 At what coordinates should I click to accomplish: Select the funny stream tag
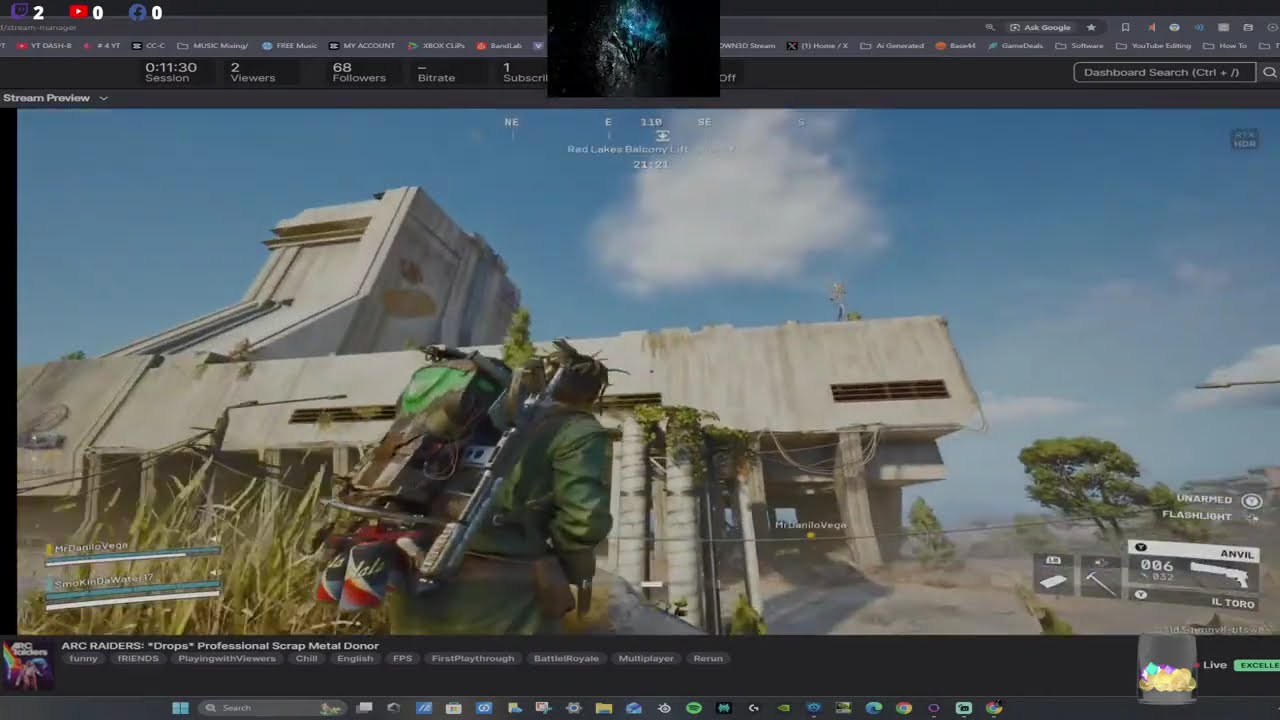(x=84, y=659)
